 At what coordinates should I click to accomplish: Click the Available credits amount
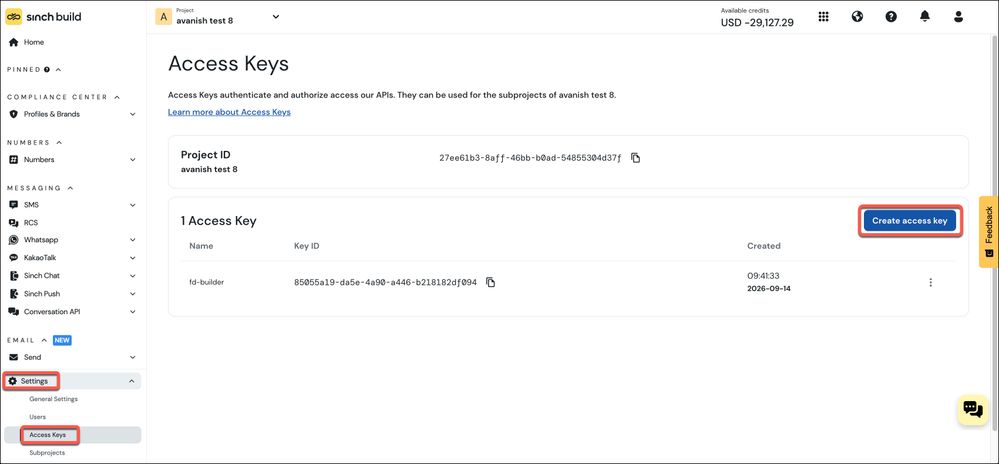(x=757, y=22)
